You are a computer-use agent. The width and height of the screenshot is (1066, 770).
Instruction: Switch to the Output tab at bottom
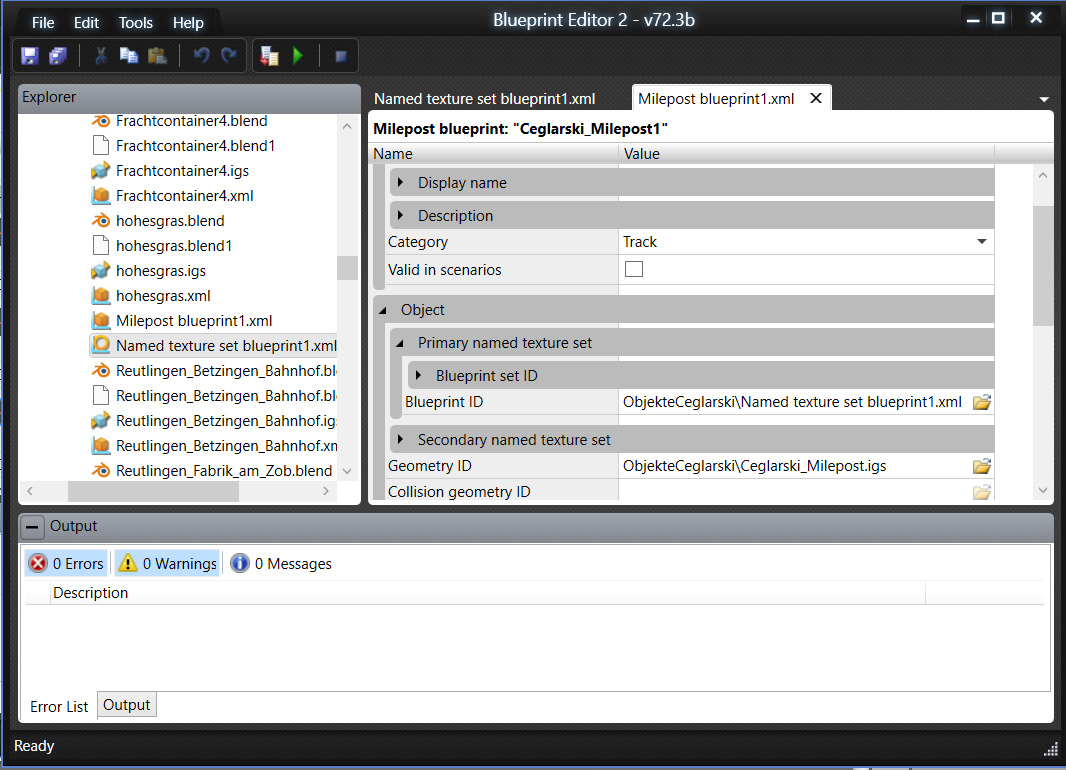point(127,705)
